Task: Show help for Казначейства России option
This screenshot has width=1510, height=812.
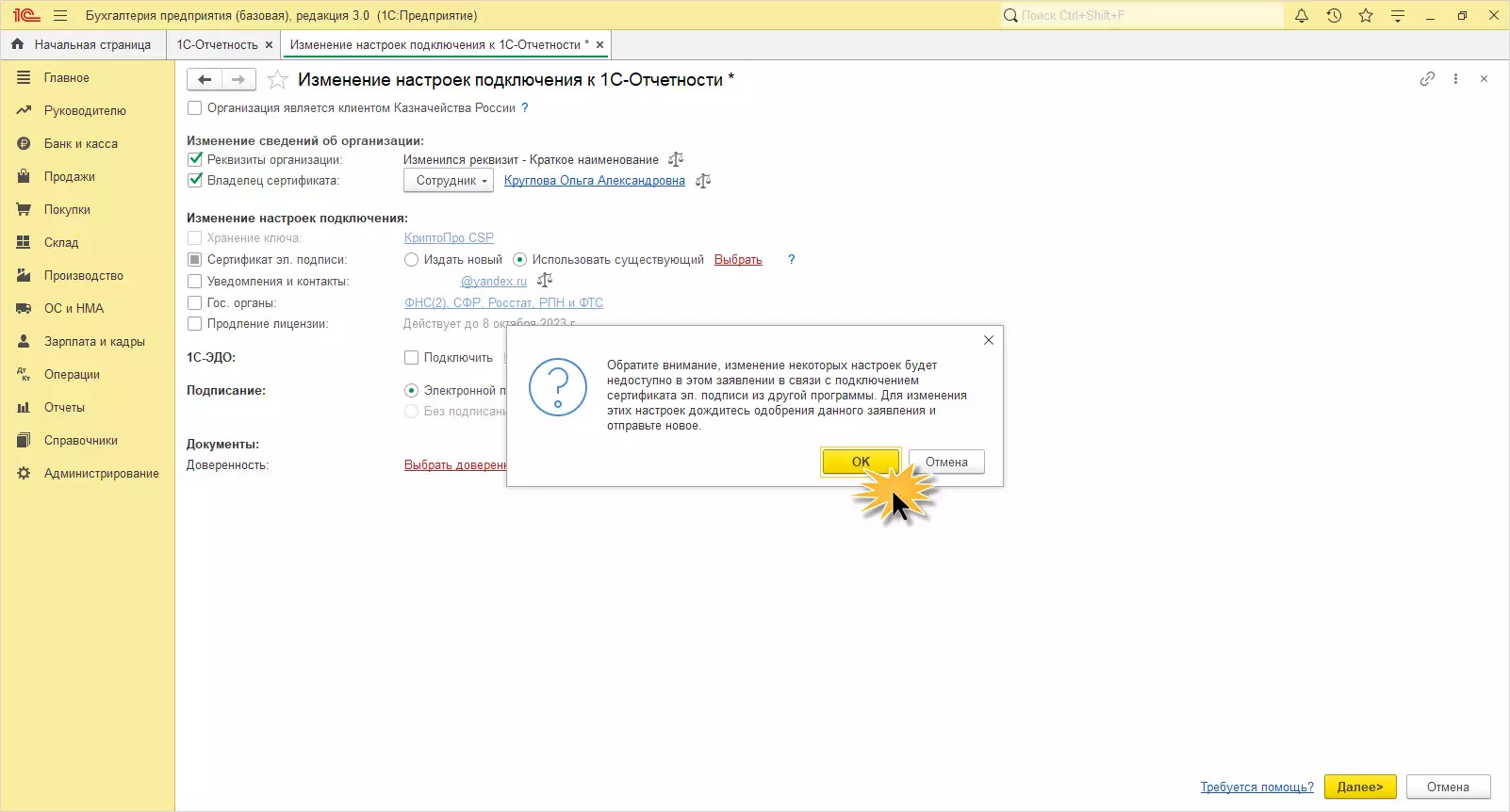Action: pos(525,108)
